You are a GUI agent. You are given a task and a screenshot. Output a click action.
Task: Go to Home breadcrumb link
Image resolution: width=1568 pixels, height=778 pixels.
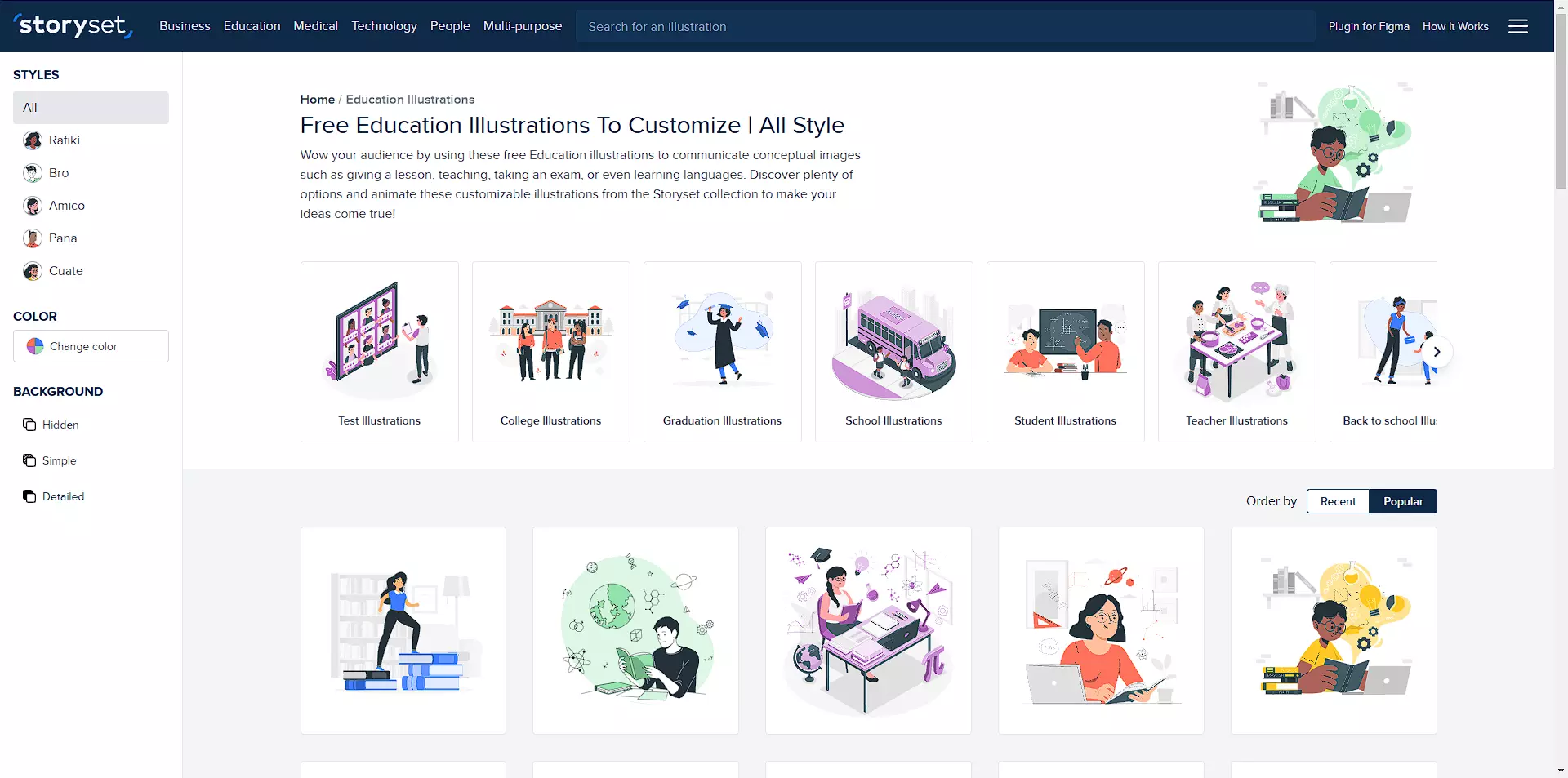pyautogui.click(x=317, y=100)
